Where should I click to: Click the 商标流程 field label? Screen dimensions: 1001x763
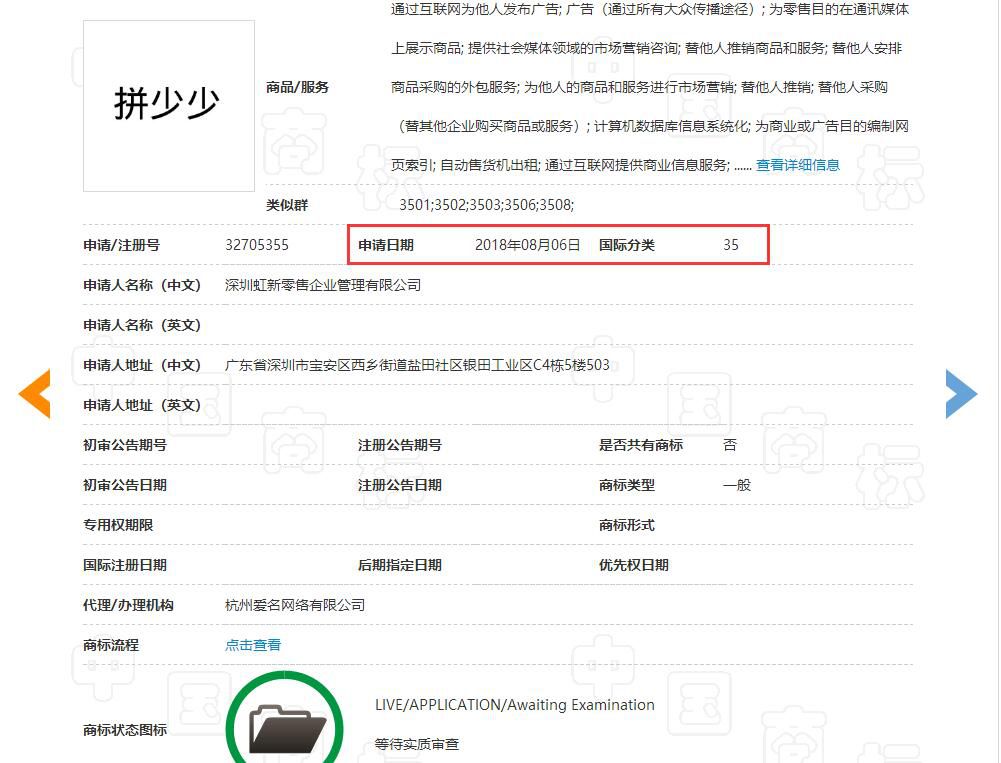coord(111,645)
